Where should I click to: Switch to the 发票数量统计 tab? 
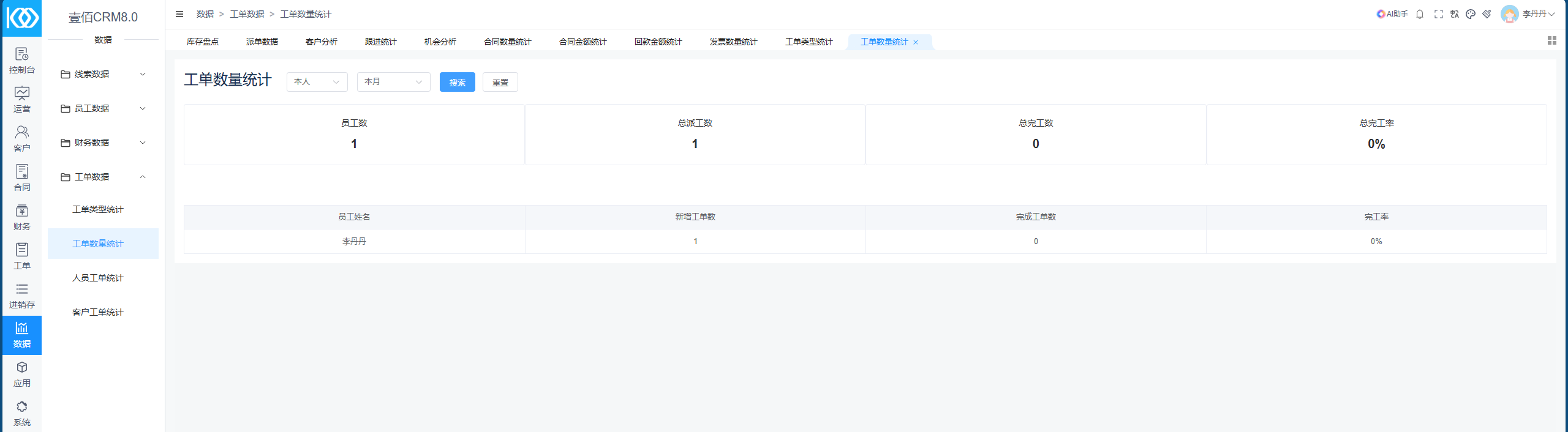coord(734,42)
